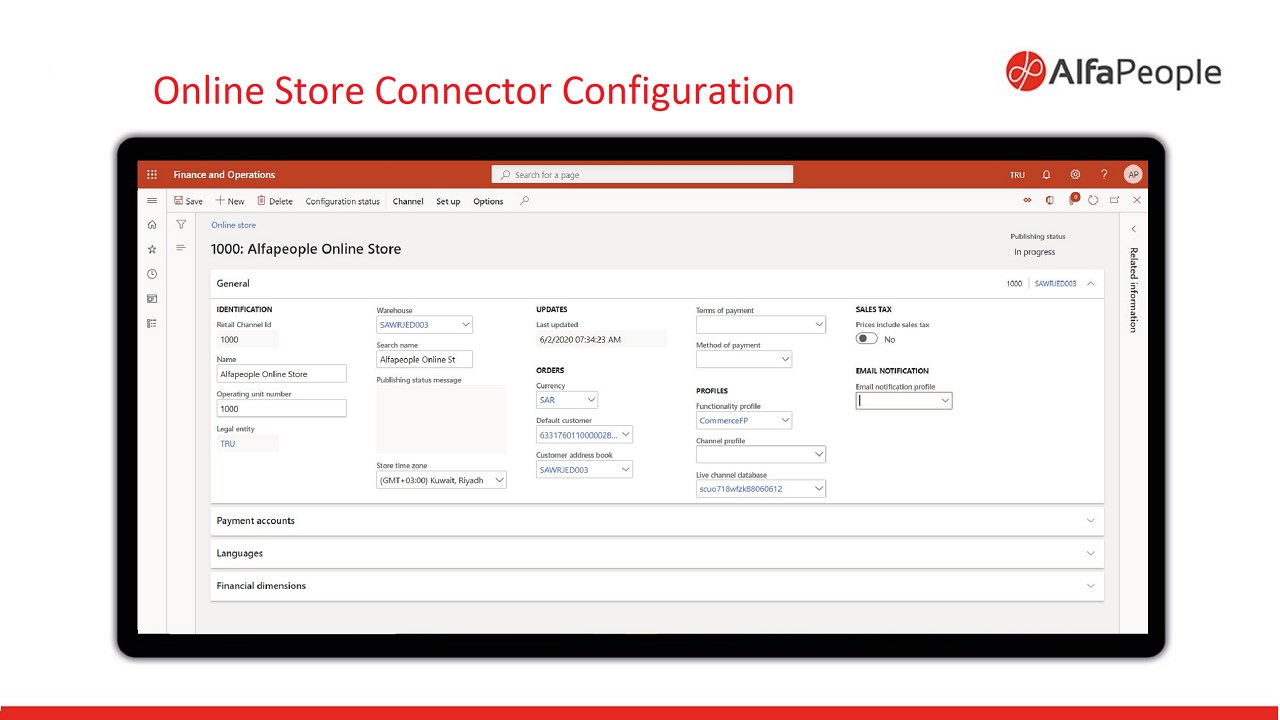Close the form with the X icon

(x=1137, y=200)
